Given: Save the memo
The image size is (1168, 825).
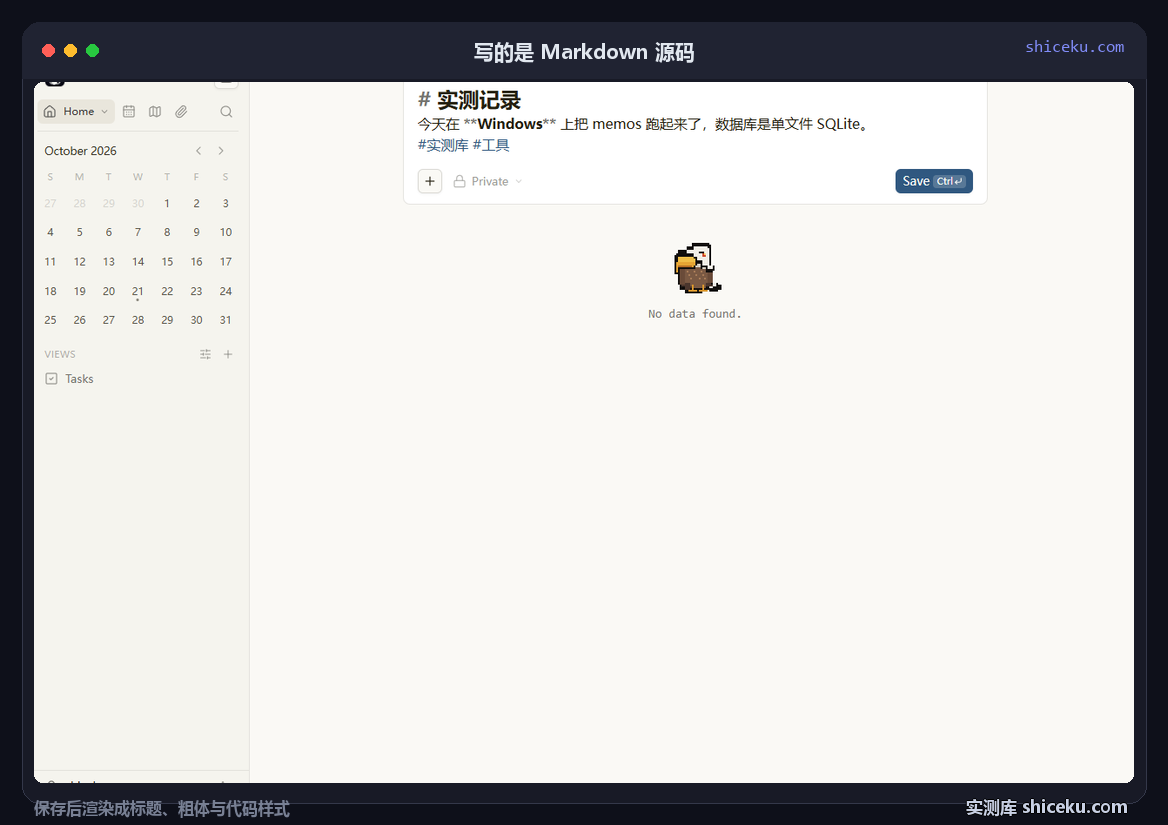Looking at the screenshot, I should coord(933,181).
